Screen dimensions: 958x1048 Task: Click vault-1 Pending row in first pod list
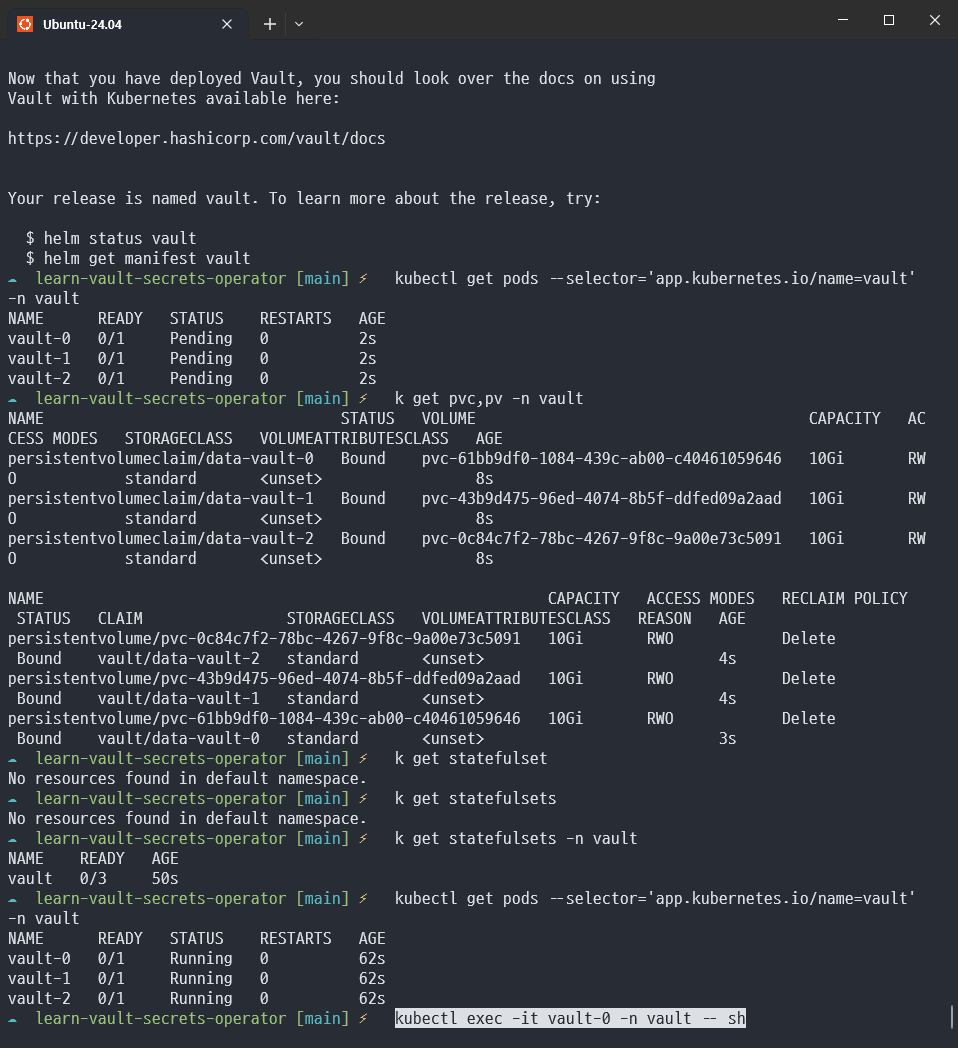pos(192,358)
